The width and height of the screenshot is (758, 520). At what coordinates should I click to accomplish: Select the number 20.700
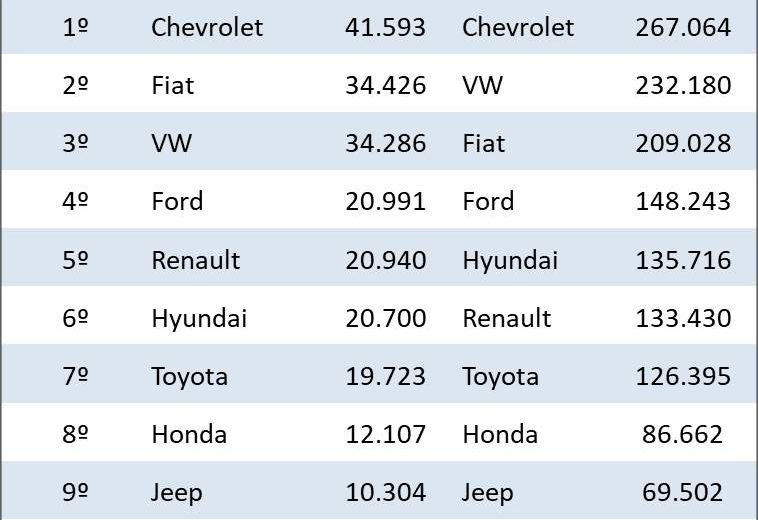pos(385,318)
